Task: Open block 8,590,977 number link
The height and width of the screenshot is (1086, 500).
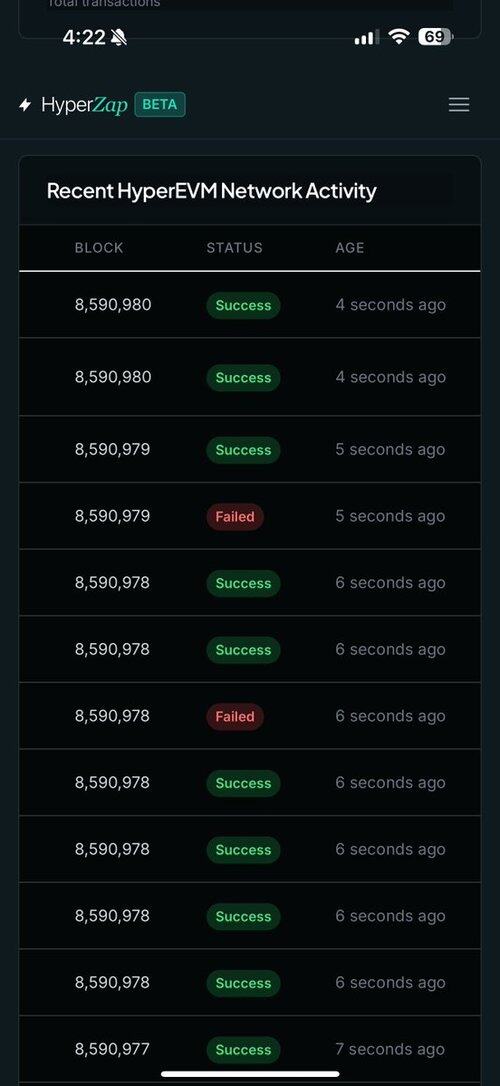Action: [112, 1049]
